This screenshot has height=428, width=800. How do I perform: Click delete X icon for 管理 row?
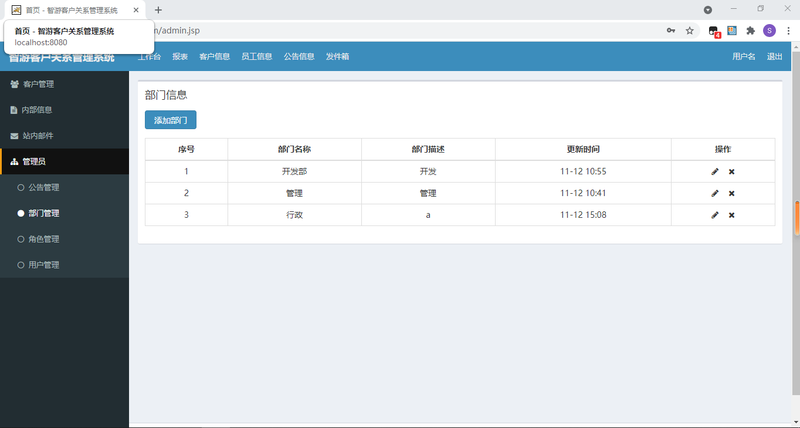(732, 193)
